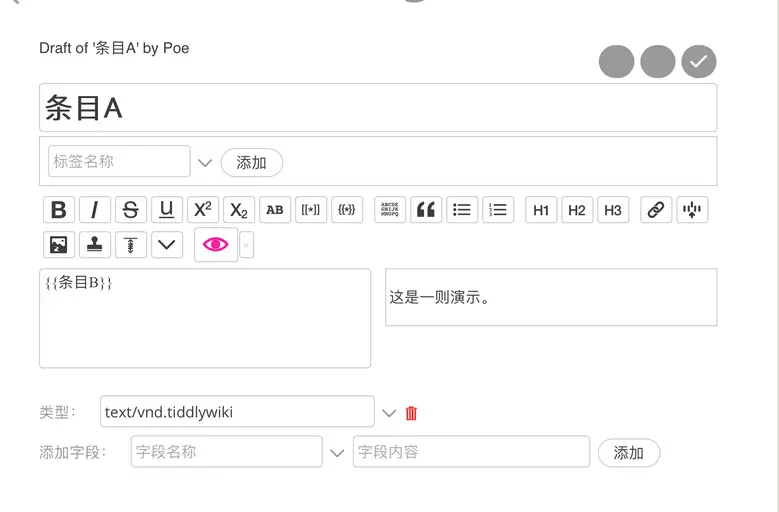Apply italic formatting to text
Image resolution: width=779 pixels, height=512 pixels.
click(x=94, y=210)
